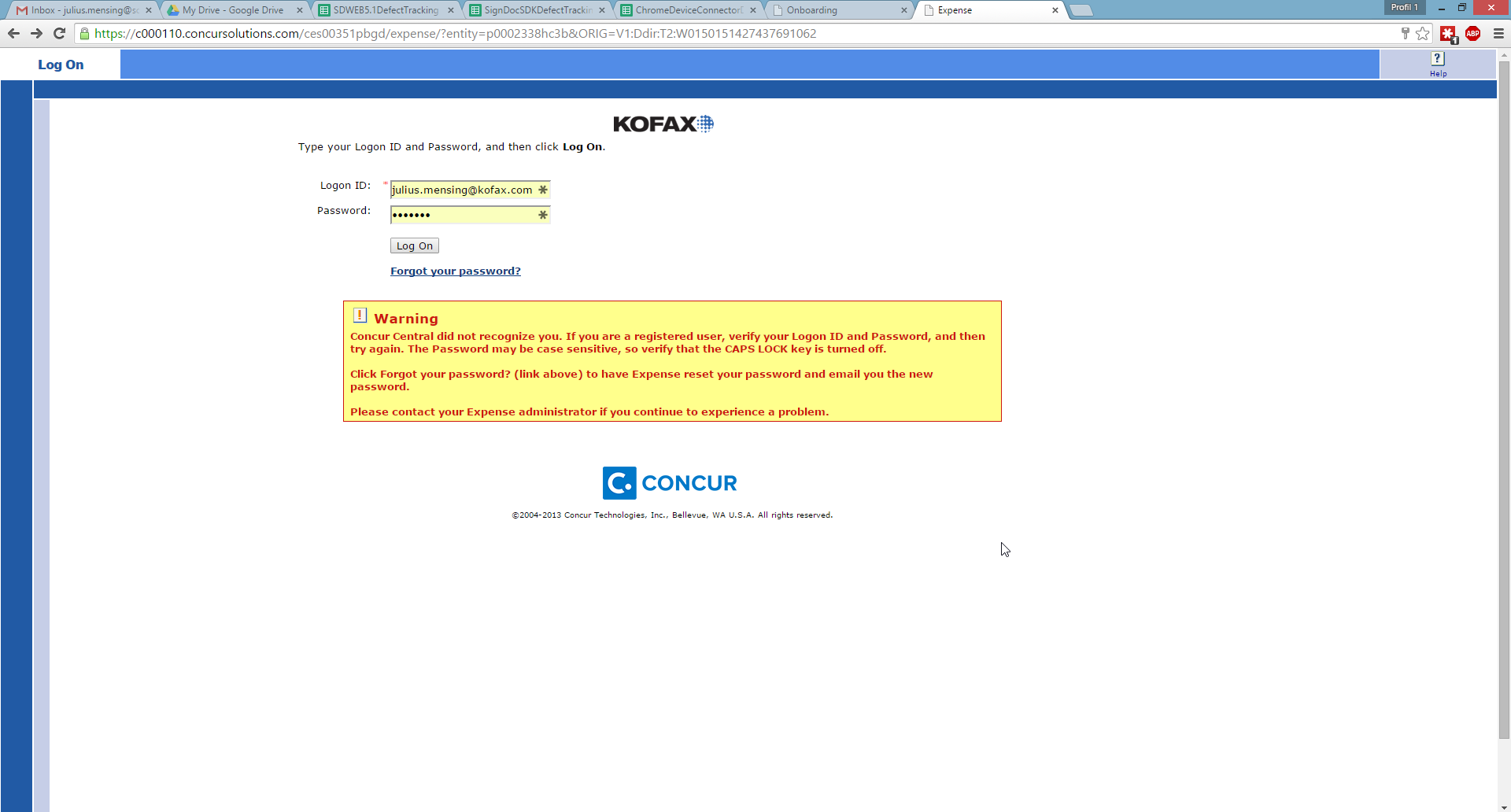Close the Gmail Inbox tab
1511x812 pixels.
[149, 10]
